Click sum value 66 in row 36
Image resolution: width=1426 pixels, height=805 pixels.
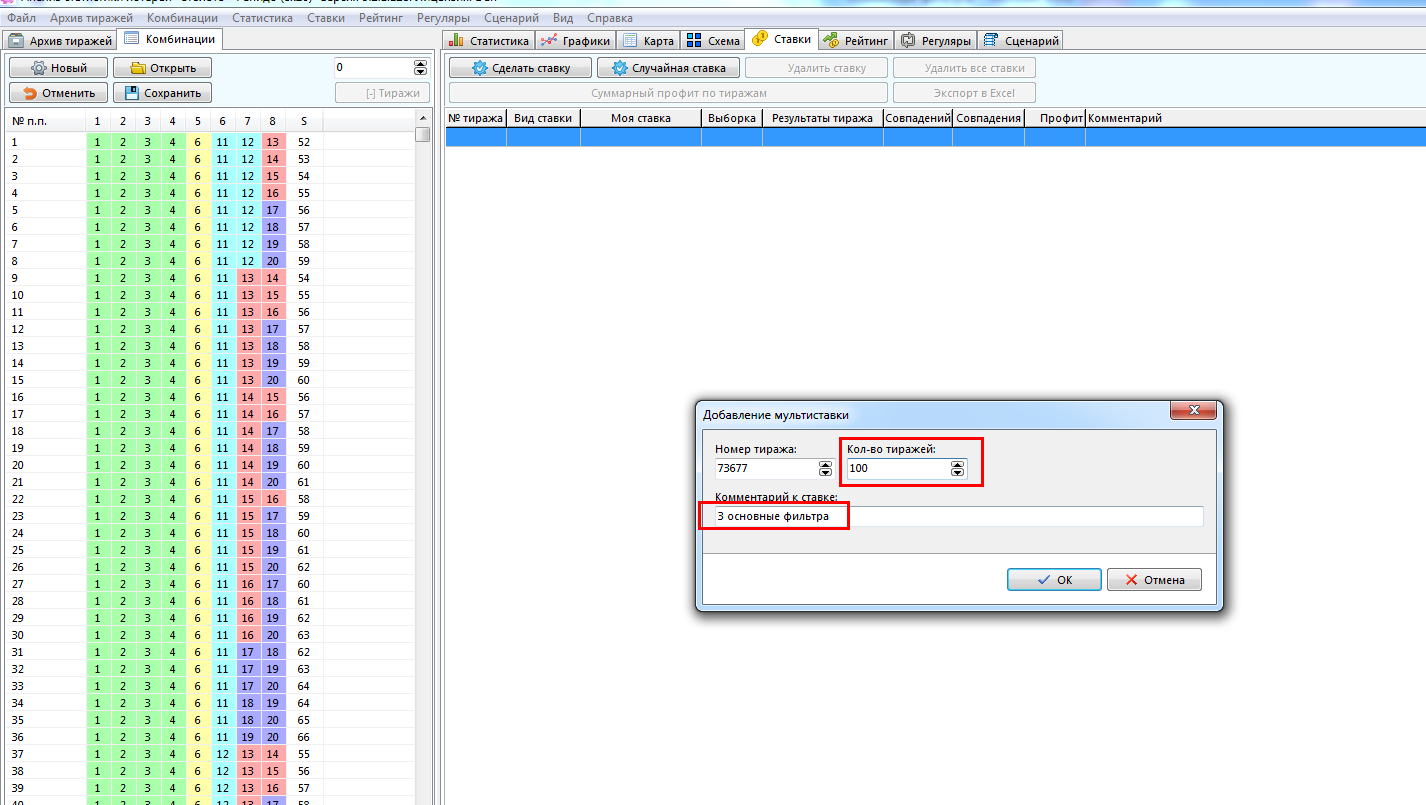click(x=304, y=737)
